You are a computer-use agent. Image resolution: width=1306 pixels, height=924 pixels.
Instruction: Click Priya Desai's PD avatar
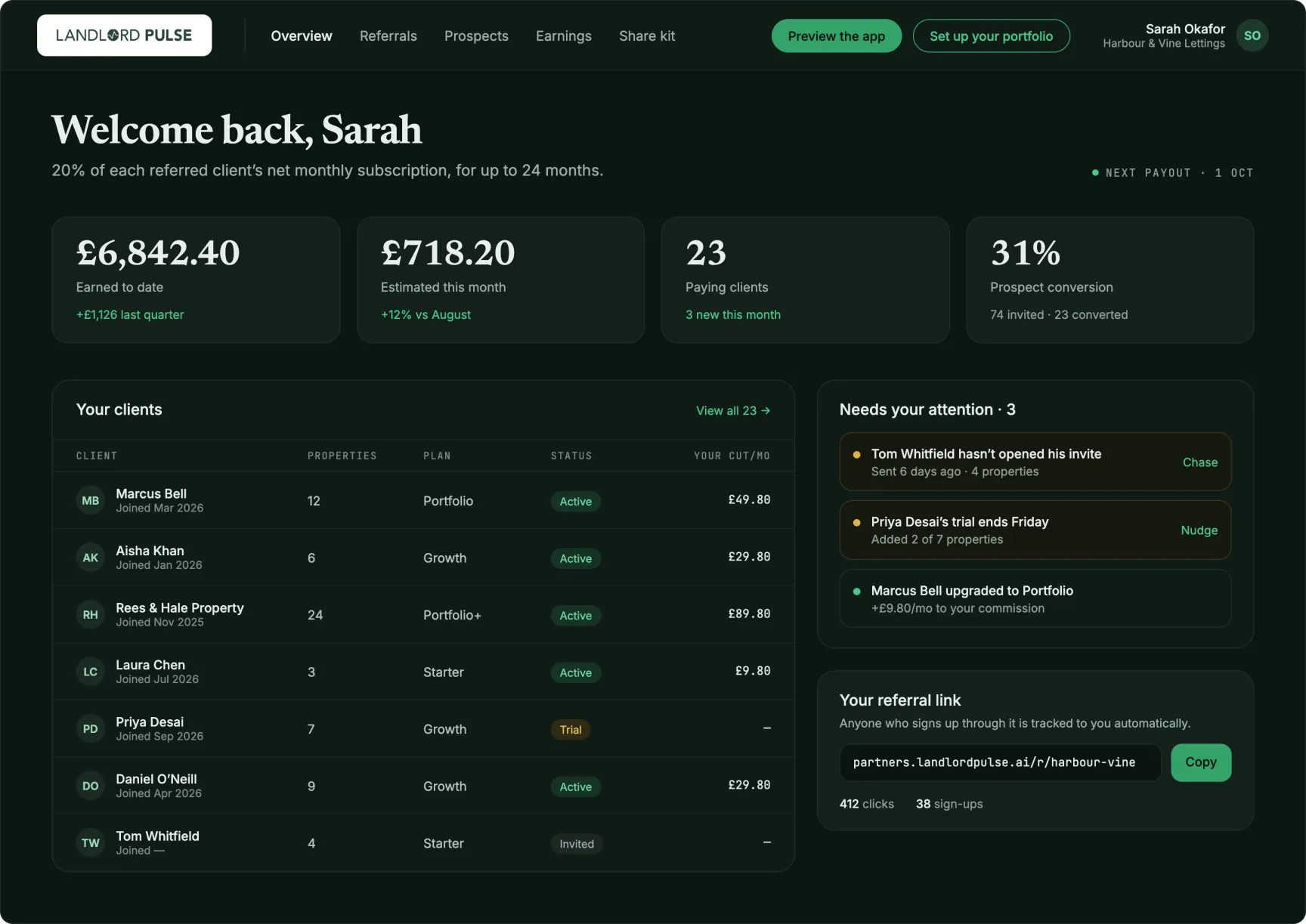pyautogui.click(x=91, y=728)
